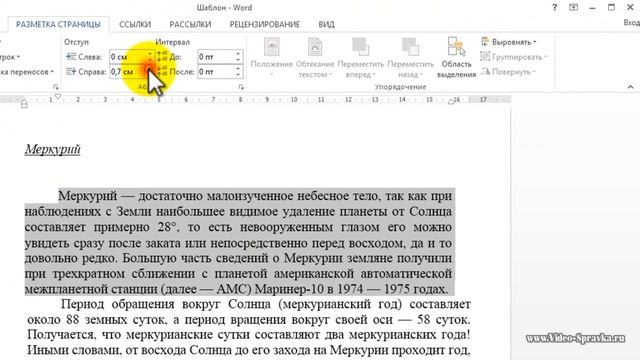Click the right indent (Справа) field
Viewport: 640px width, 360px height.
click(128, 72)
